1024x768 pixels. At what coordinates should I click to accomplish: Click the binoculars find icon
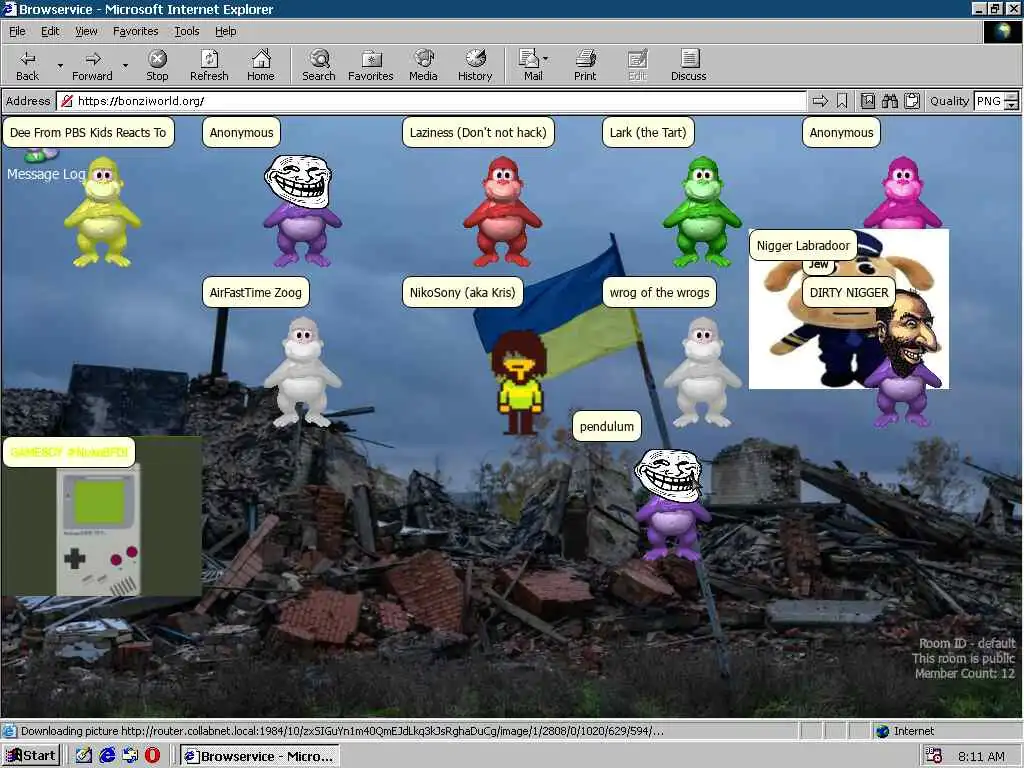click(x=889, y=101)
